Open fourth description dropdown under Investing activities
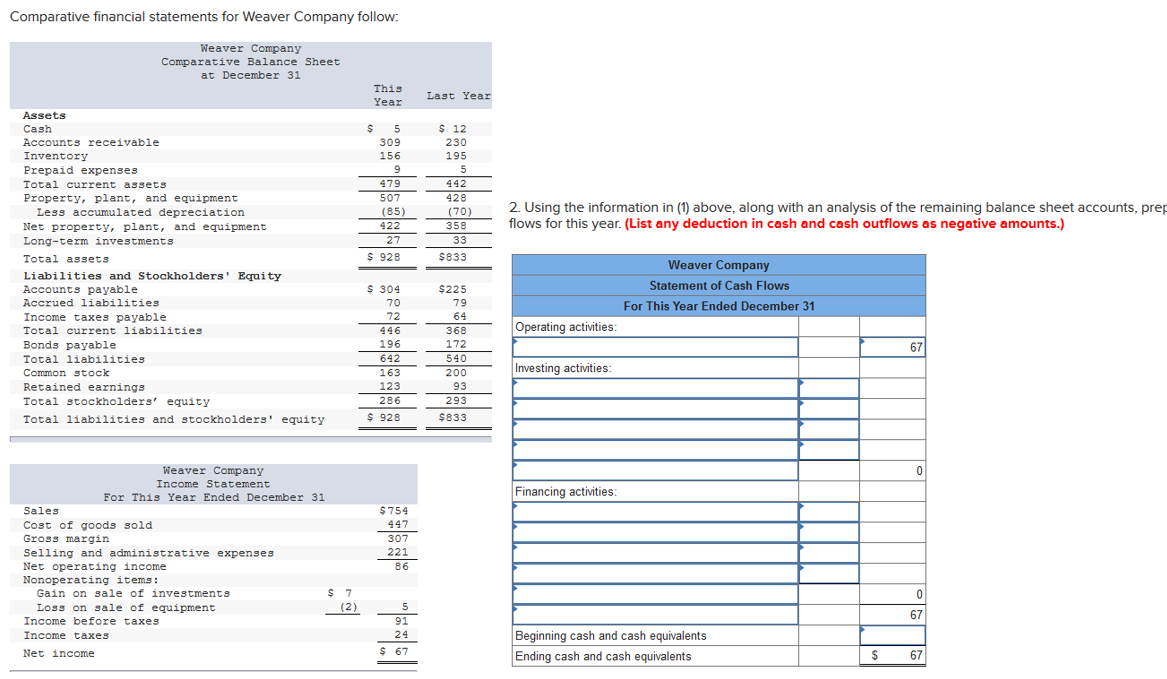Image resolution: width=1167 pixels, height=679 pixels. 655,450
